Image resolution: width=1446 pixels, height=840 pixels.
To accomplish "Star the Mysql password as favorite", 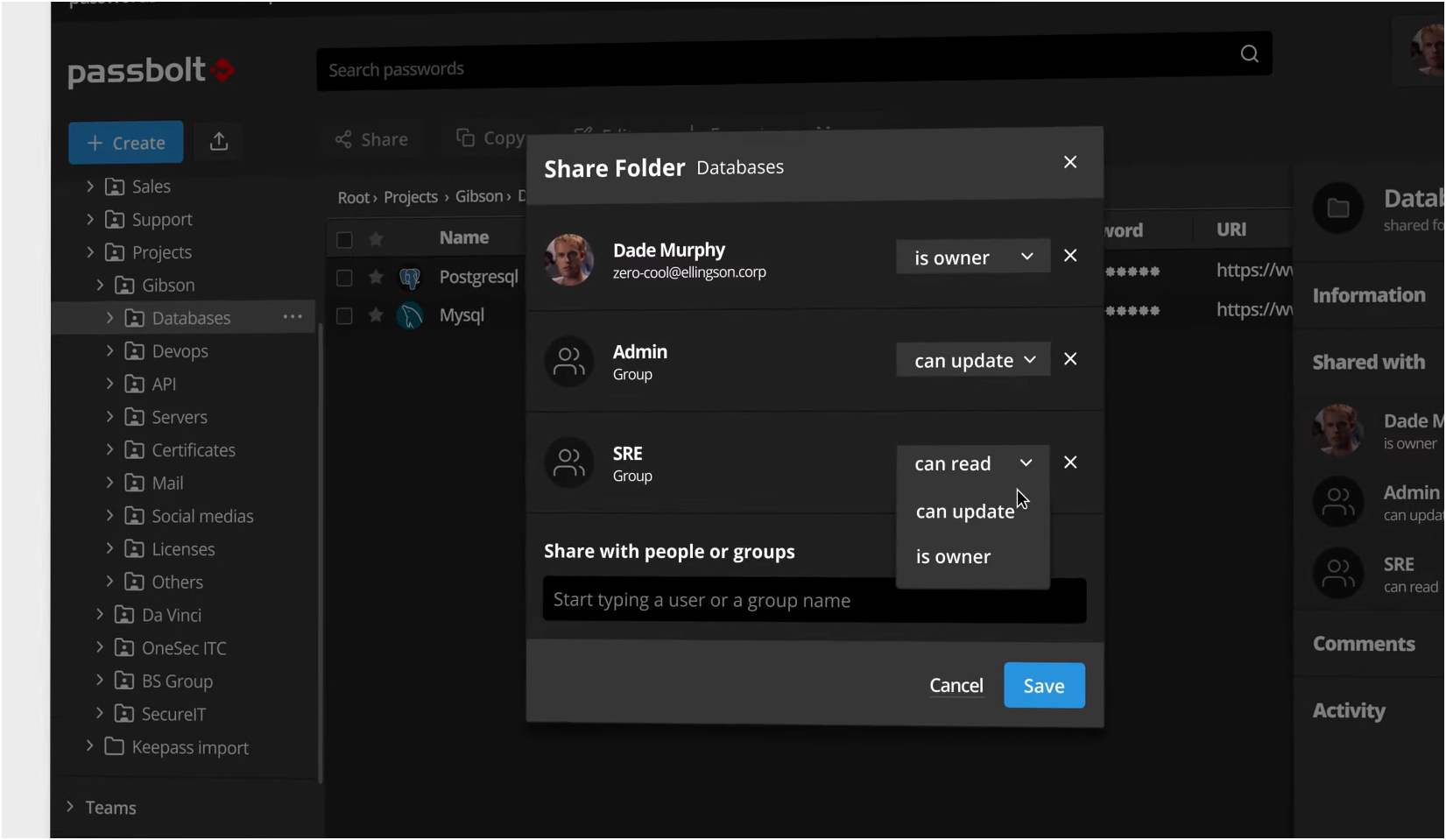I will coord(376,315).
